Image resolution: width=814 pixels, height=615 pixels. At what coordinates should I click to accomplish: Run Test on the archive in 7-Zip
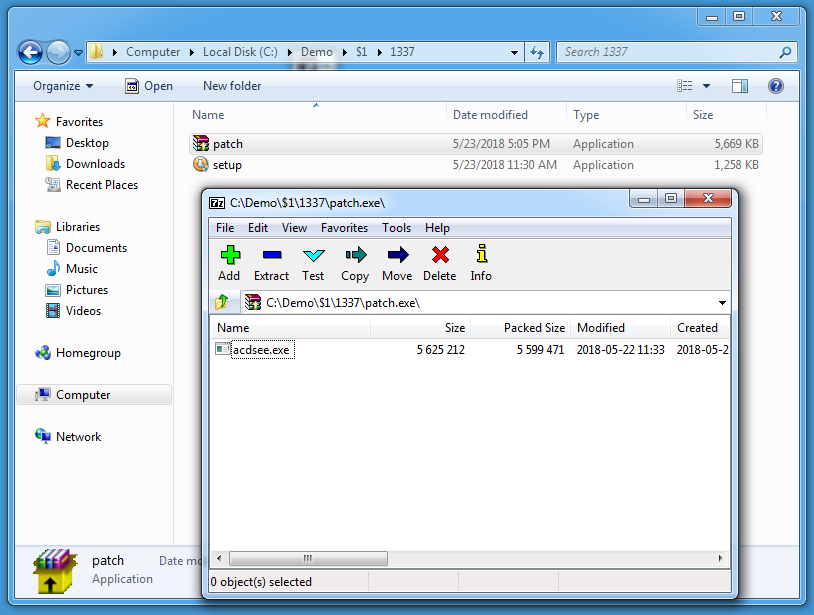coord(313,264)
